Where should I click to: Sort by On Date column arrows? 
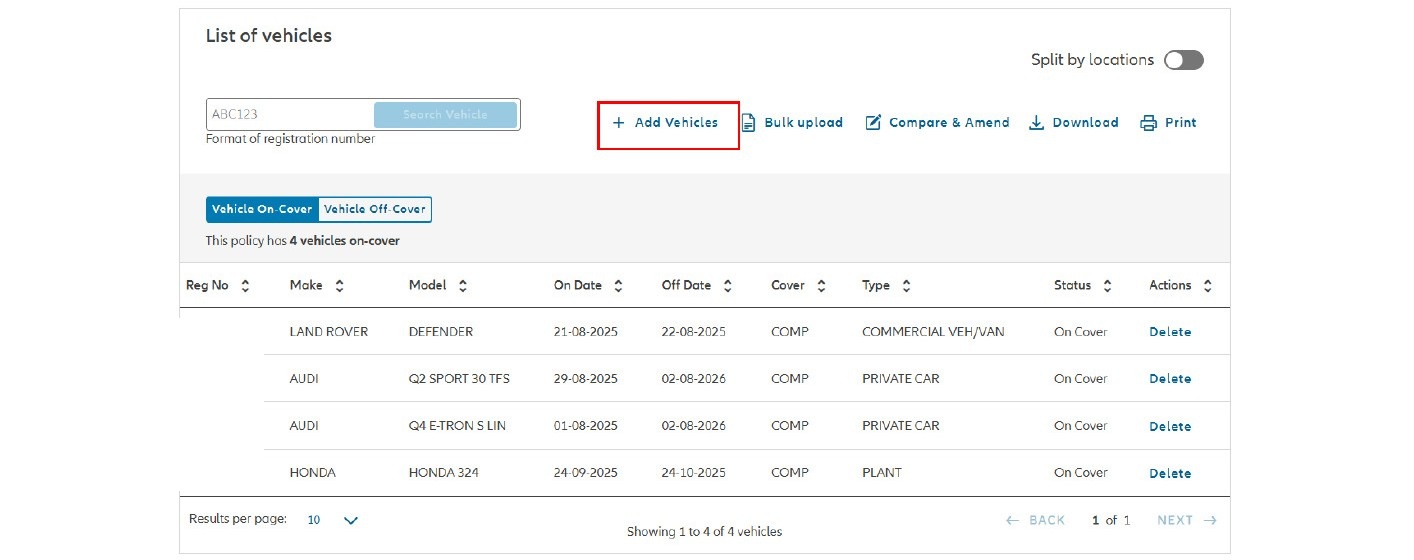(618, 286)
